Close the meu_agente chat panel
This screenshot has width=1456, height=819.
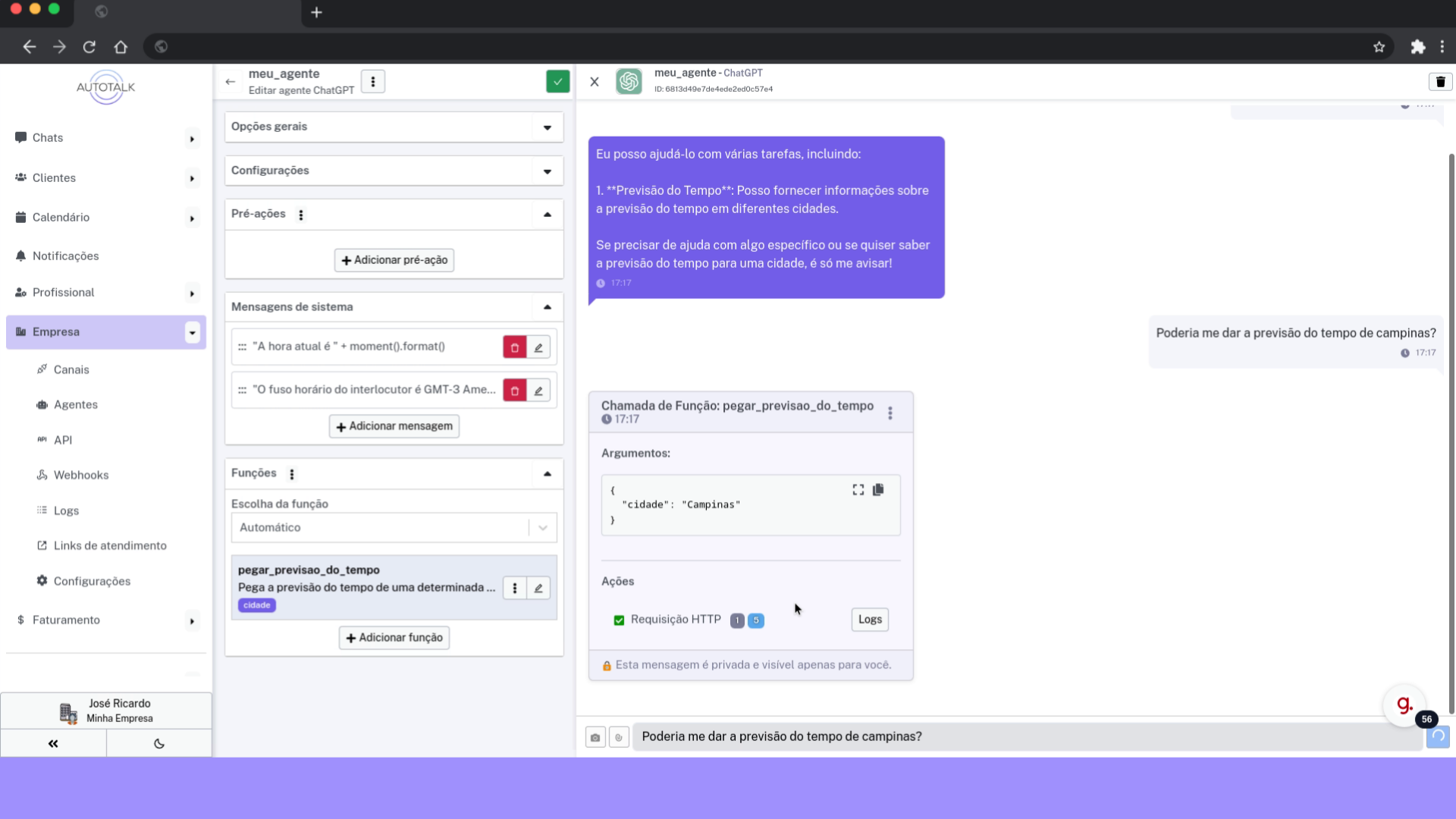coord(595,82)
